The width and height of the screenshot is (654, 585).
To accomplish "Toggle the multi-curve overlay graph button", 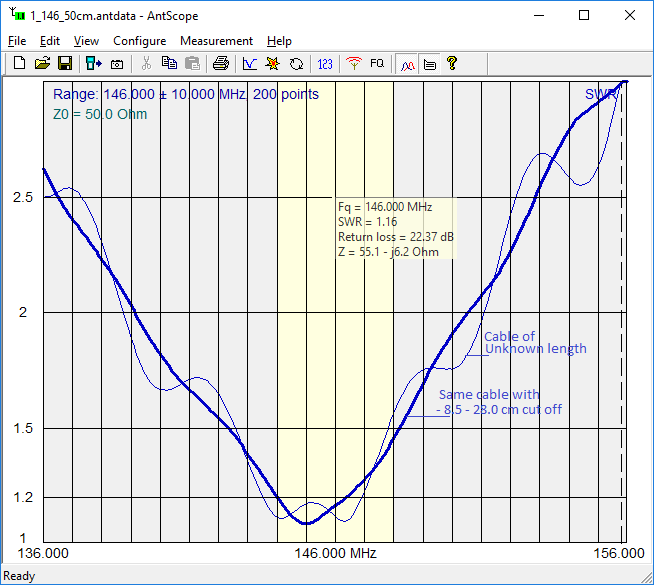I will 407,63.
